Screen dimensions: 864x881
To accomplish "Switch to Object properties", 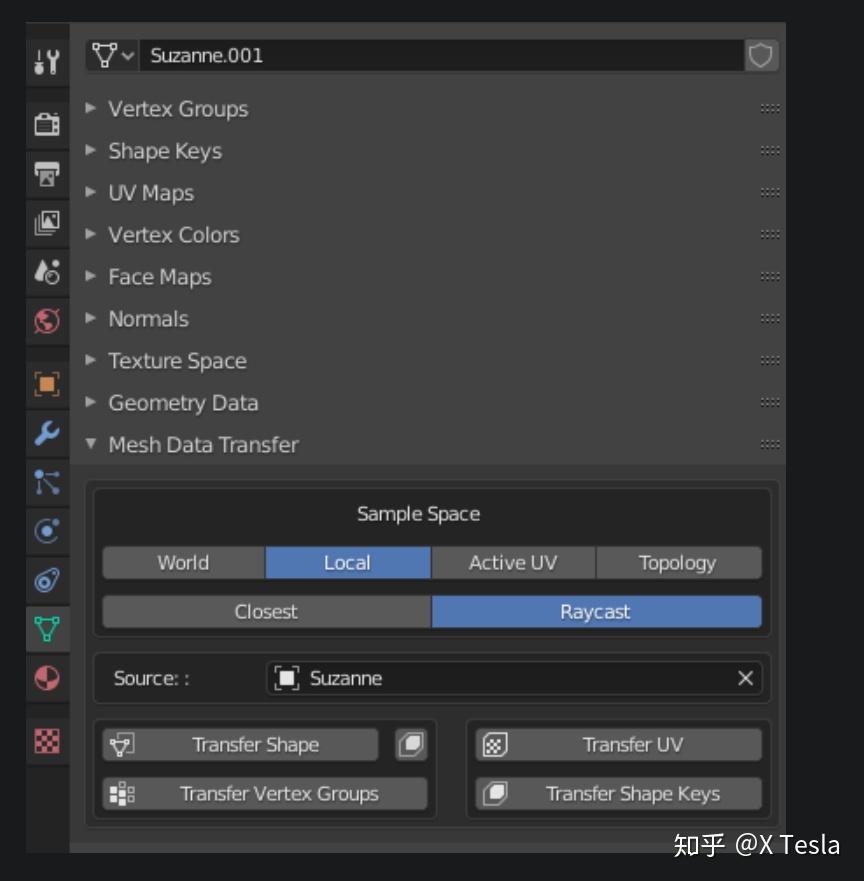I will (x=47, y=383).
